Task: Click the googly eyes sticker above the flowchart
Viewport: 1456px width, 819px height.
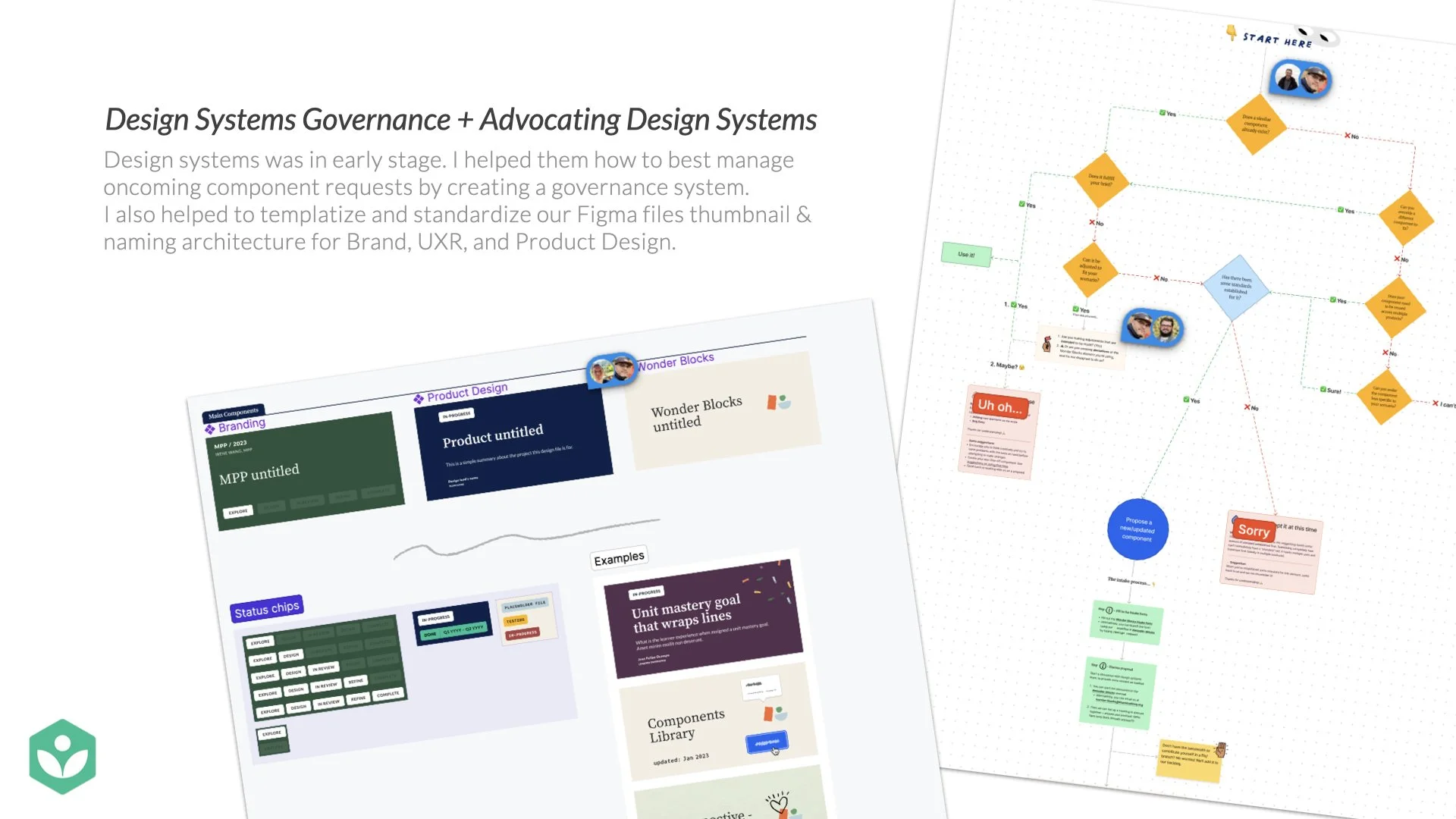Action: 1316,34
